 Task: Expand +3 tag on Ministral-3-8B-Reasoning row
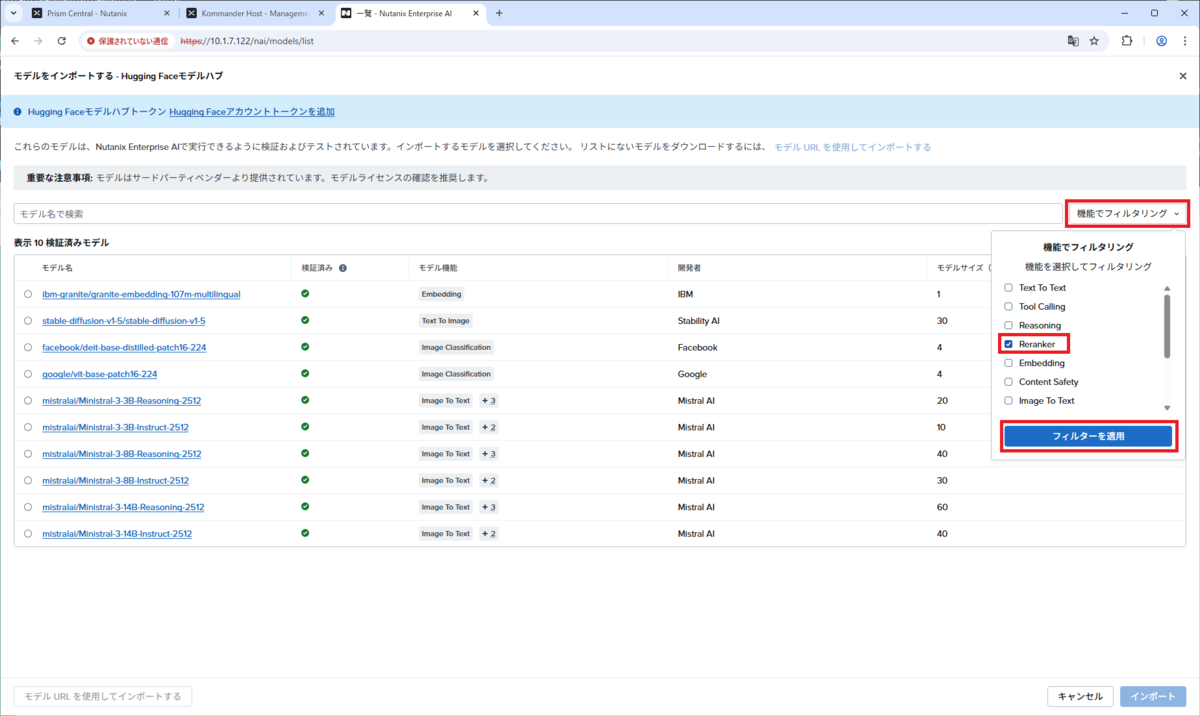coord(489,454)
